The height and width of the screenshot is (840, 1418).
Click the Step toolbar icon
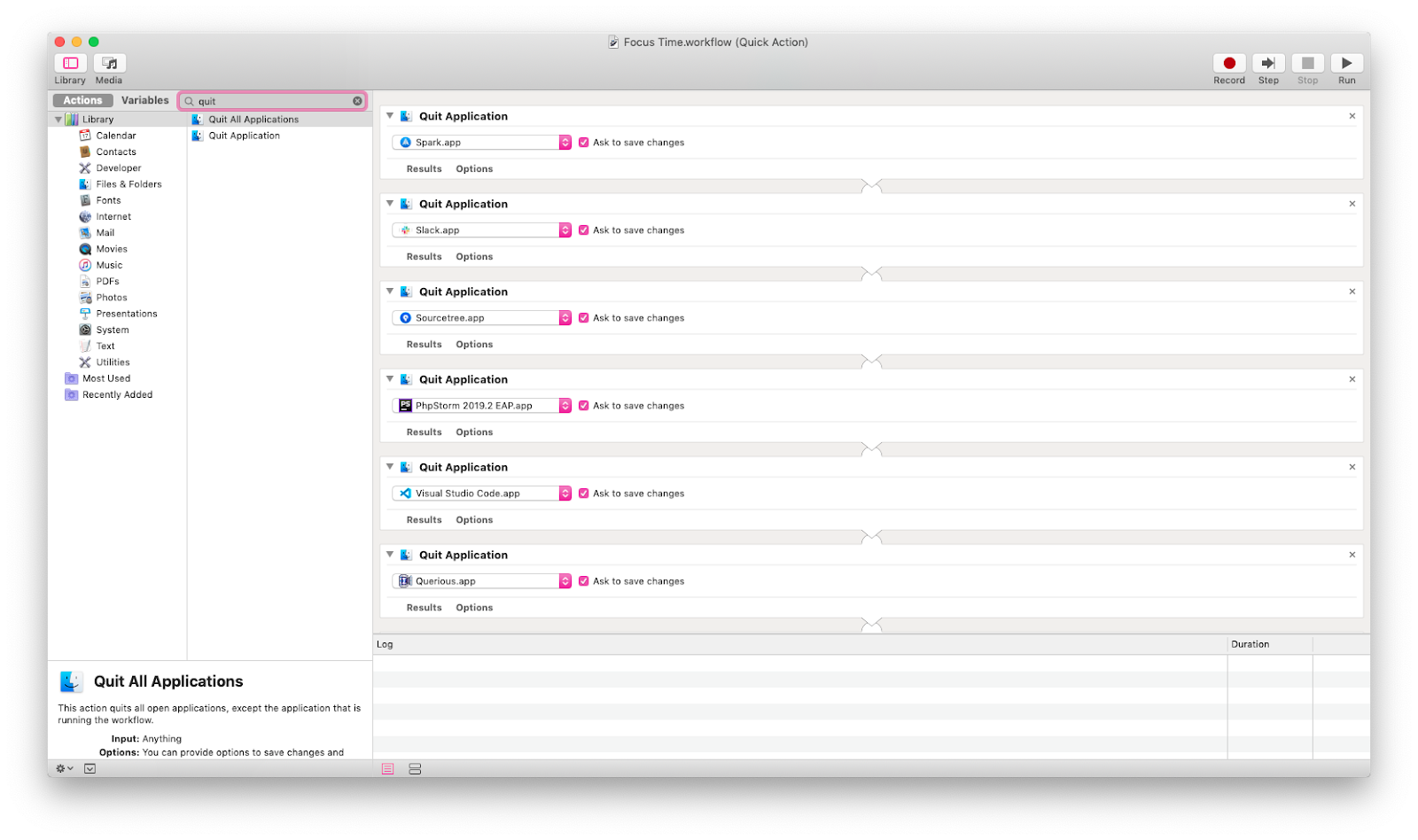tap(1268, 63)
